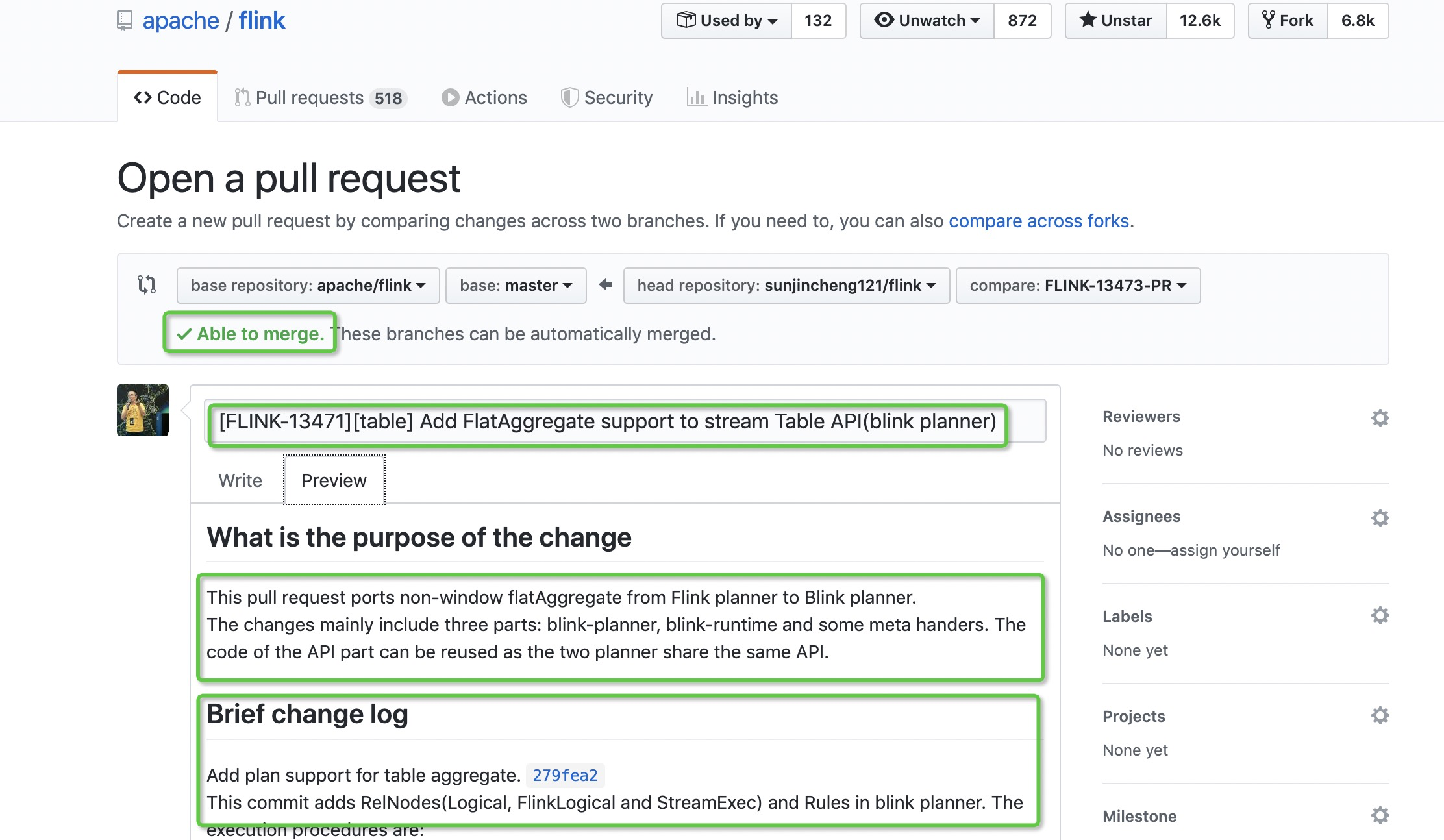Click the What is the purpose heading

(x=419, y=537)
